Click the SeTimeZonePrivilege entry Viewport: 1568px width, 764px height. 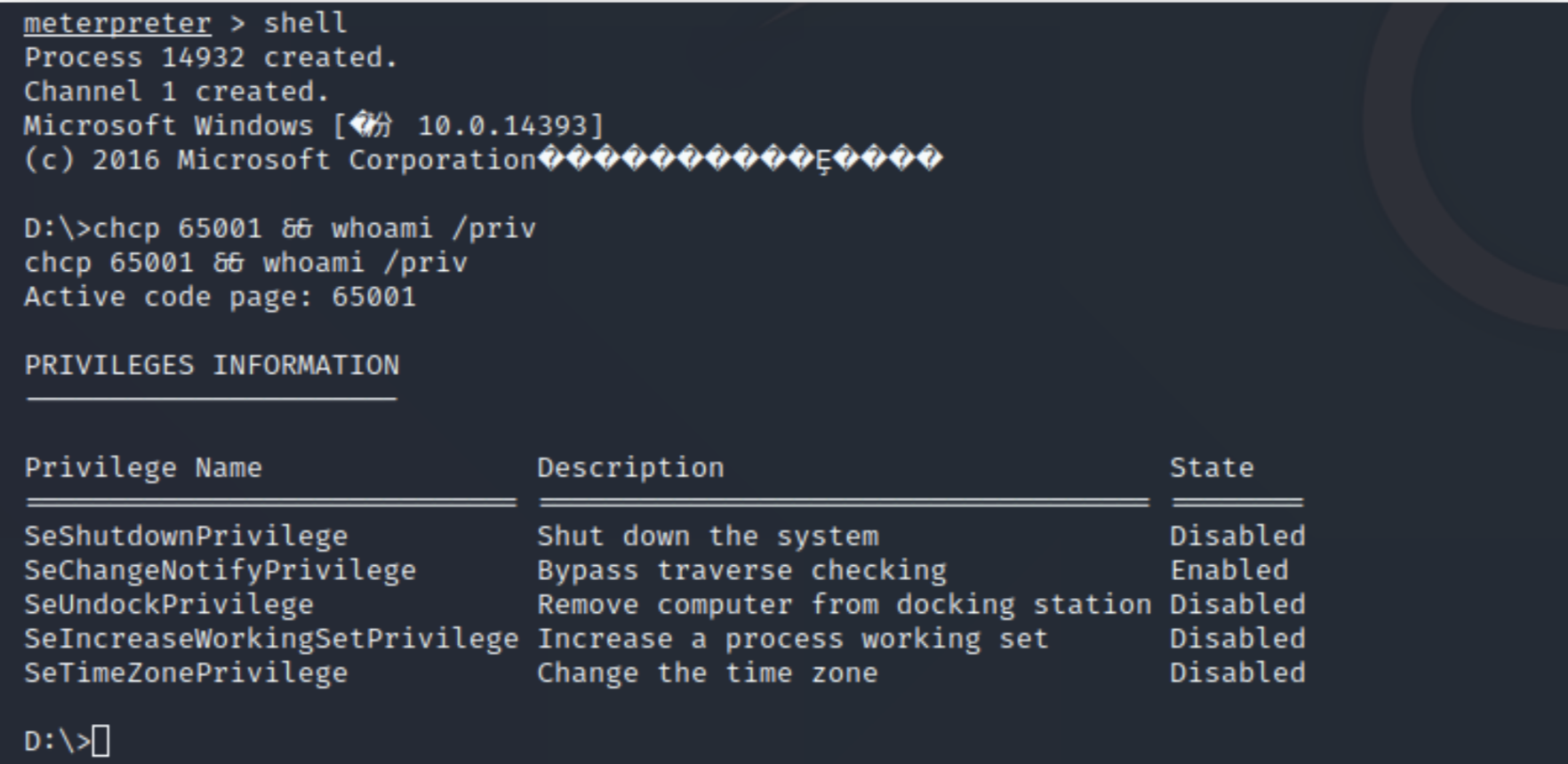186,673
